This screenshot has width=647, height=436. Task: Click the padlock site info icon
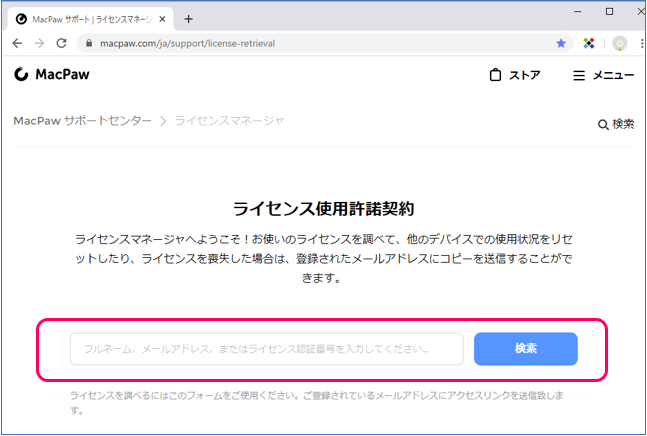(x=88, y=43)
